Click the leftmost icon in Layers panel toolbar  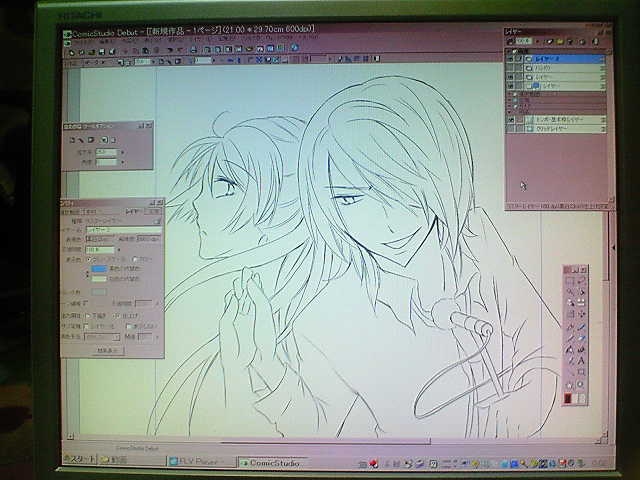510,42
